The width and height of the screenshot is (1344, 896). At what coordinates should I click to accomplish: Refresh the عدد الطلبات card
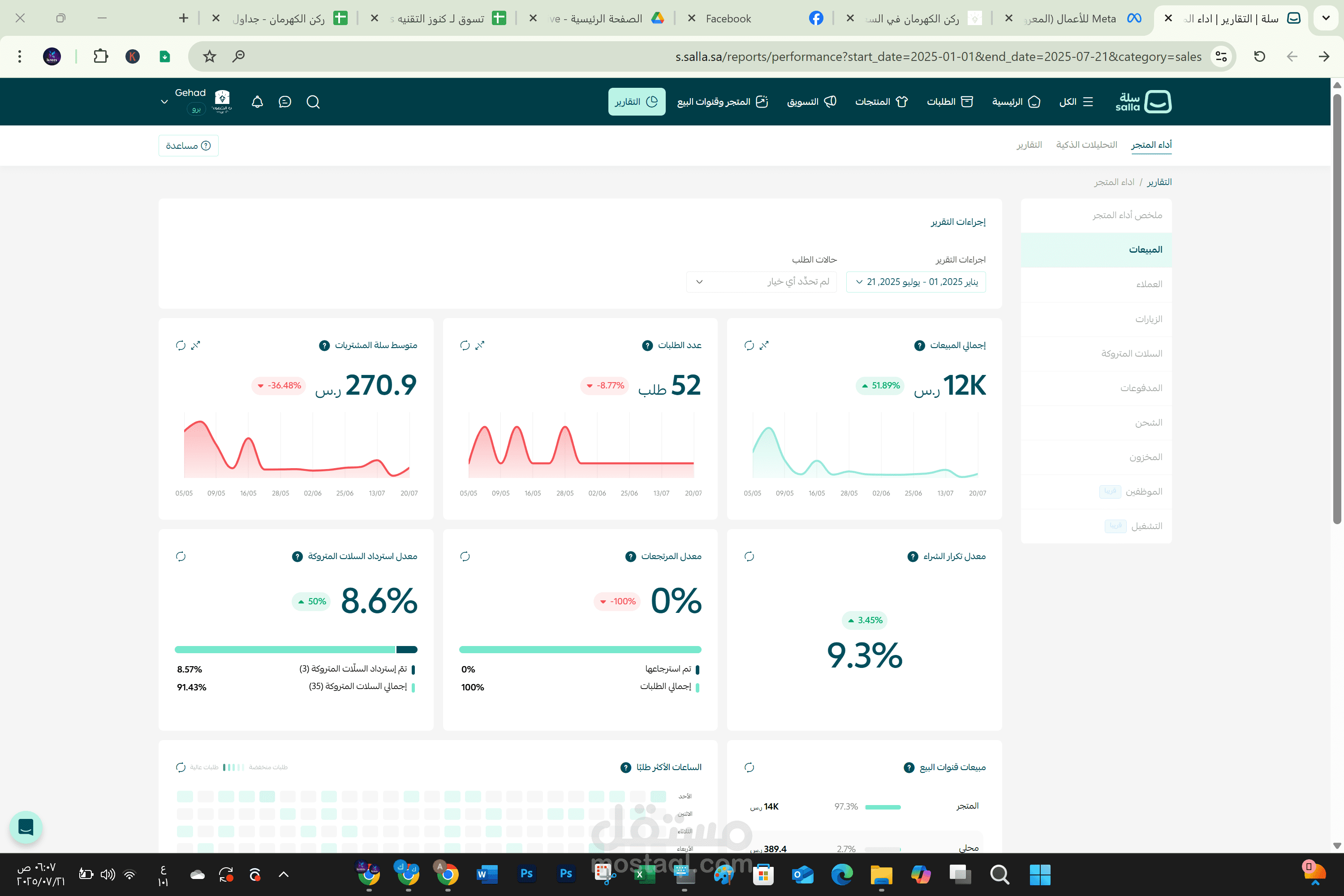pyautogui.click(x=465, y=345)
